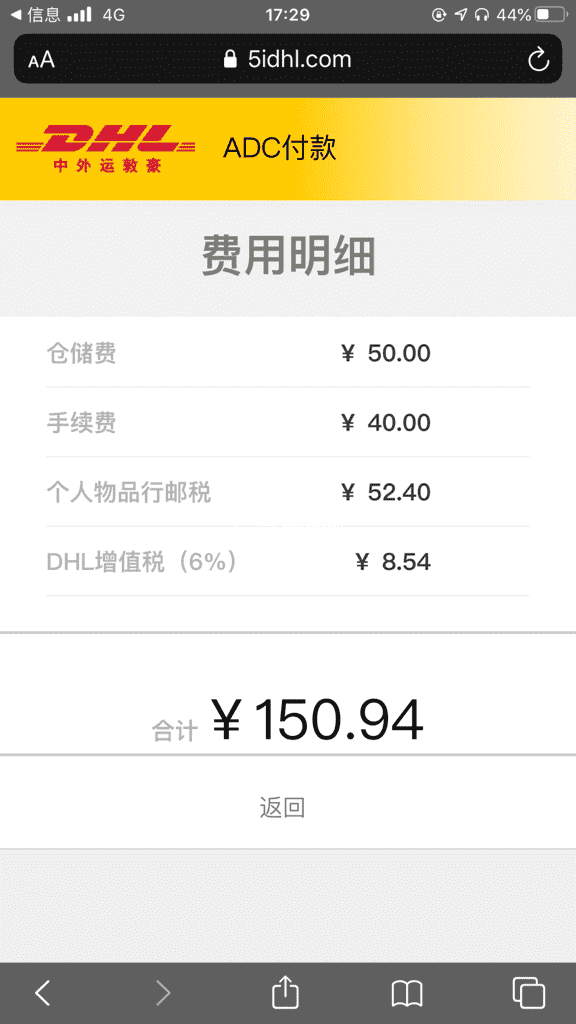Tap the 仓储费 row

287,353
